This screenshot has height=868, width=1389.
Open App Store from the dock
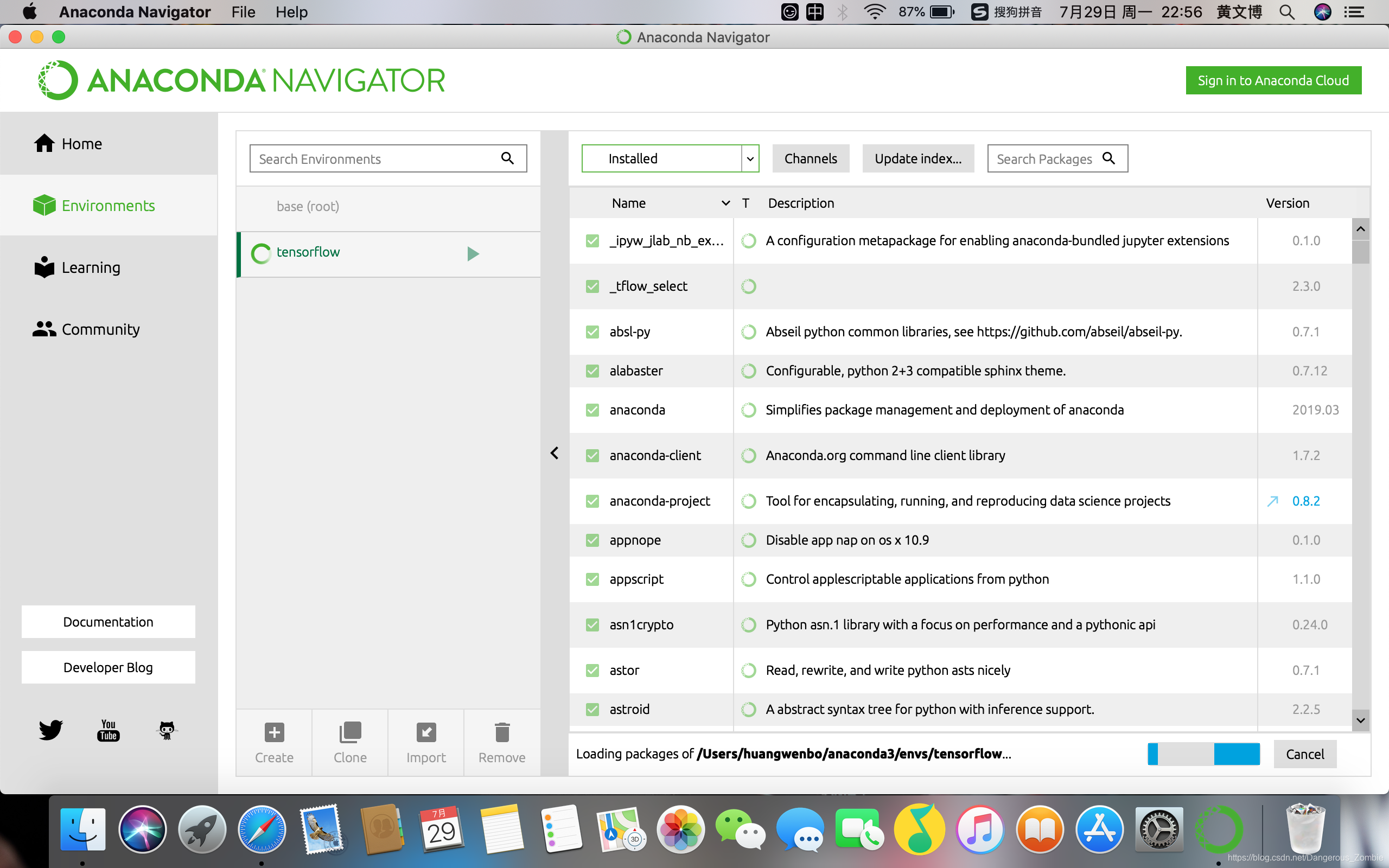pyautogui.click(x=1099, y=829)
